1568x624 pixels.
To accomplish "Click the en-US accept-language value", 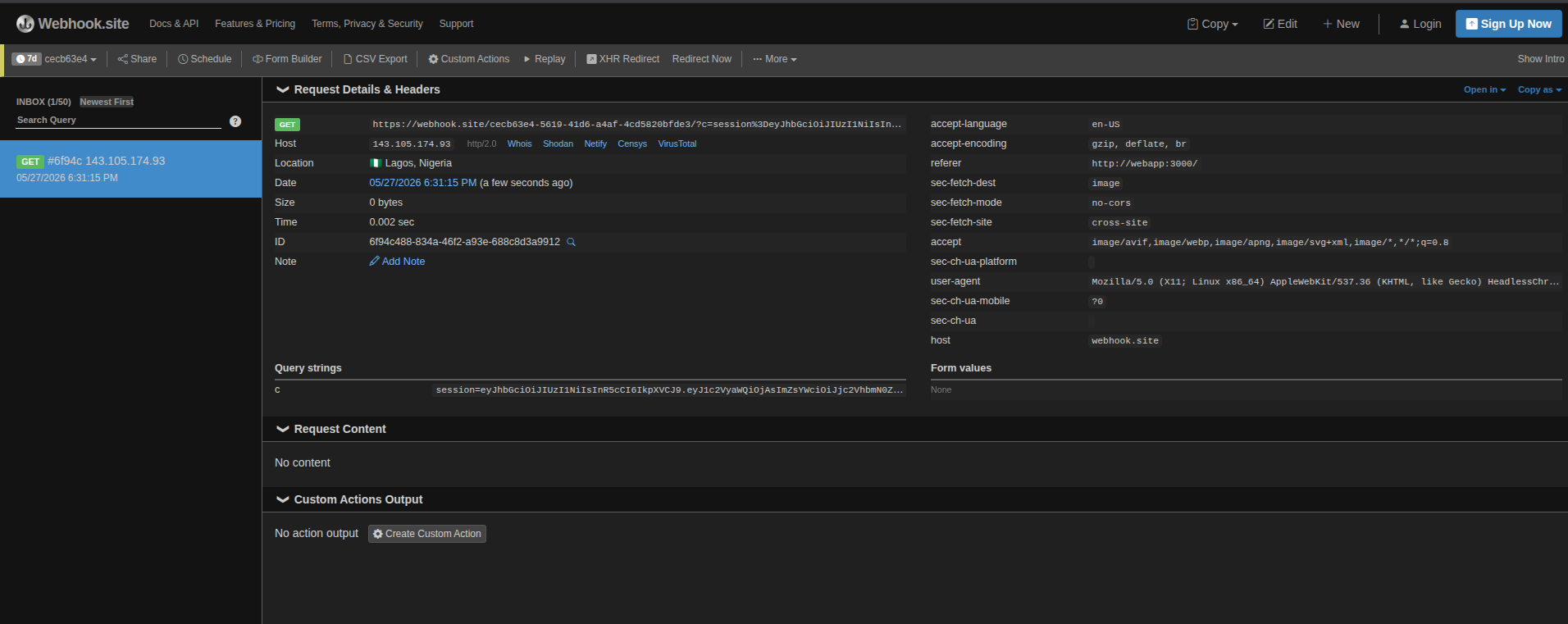I will [1105, 124].
